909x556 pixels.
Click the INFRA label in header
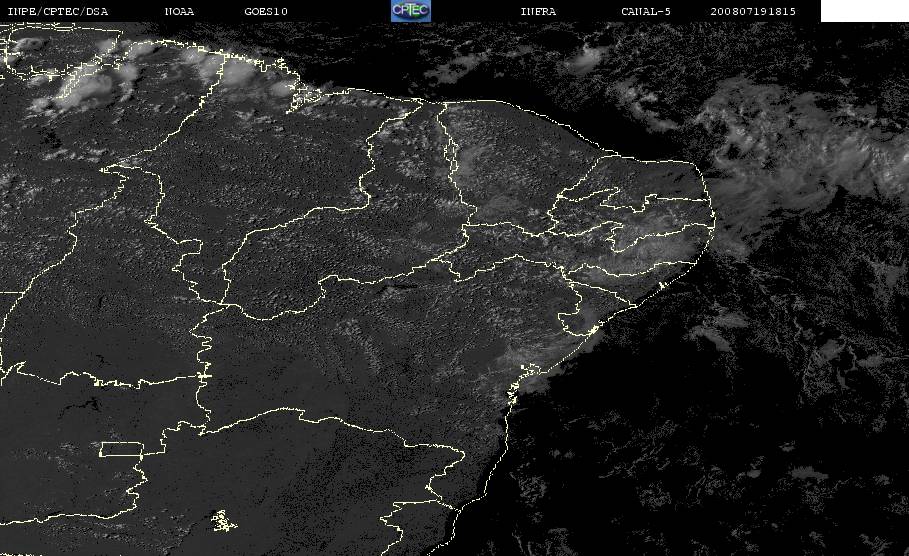538,11
